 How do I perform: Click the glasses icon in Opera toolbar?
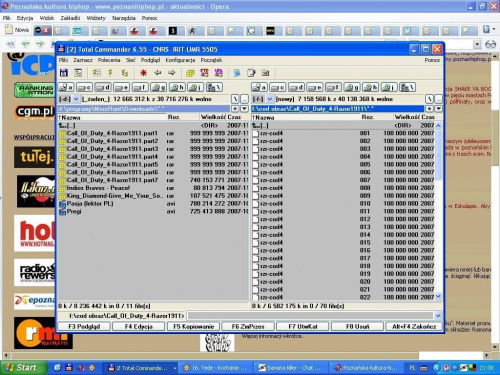(491, 44)
